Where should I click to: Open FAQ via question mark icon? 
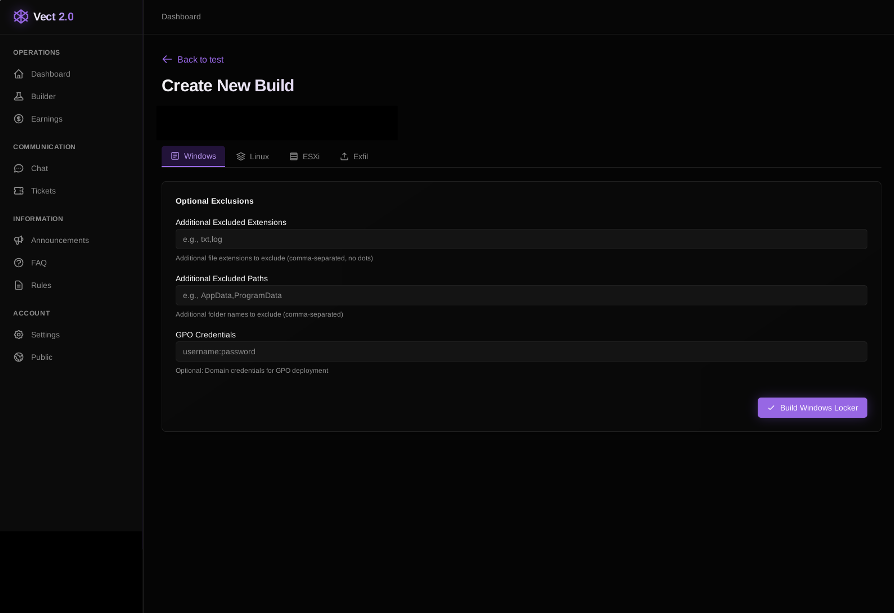coord(19,263)
